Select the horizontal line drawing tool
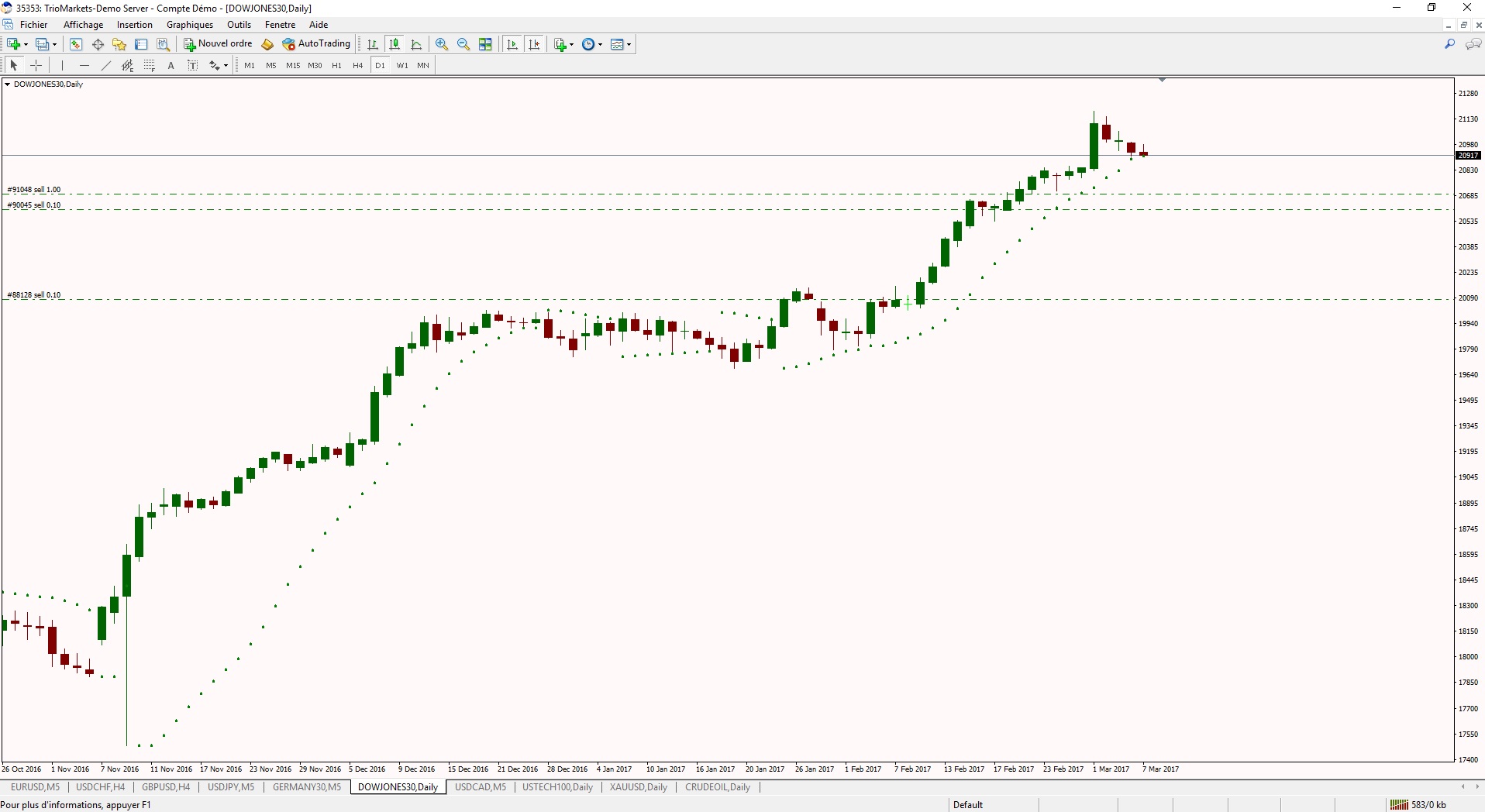 [x=84, y=66]
